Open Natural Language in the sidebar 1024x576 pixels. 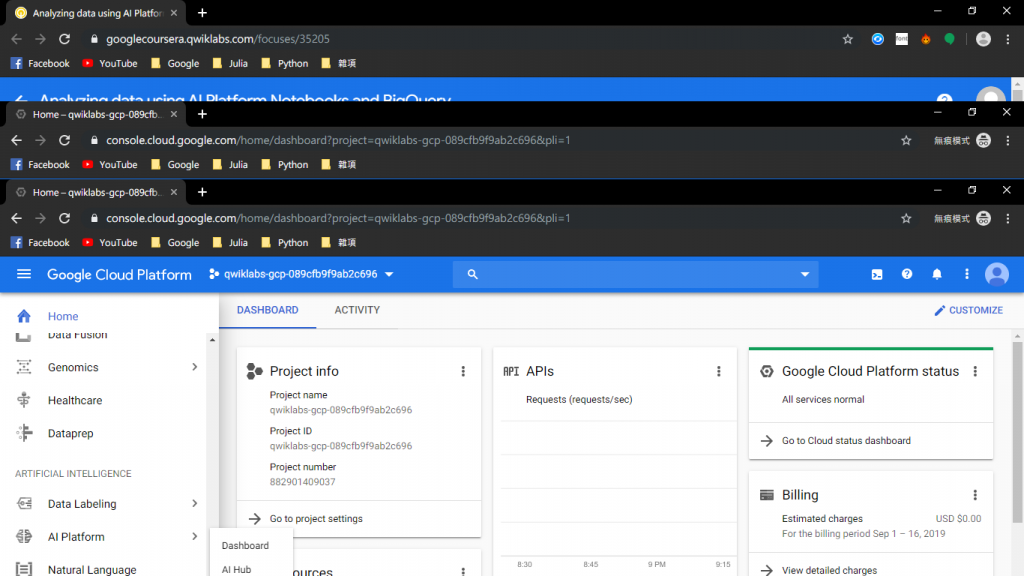[91, 569]
